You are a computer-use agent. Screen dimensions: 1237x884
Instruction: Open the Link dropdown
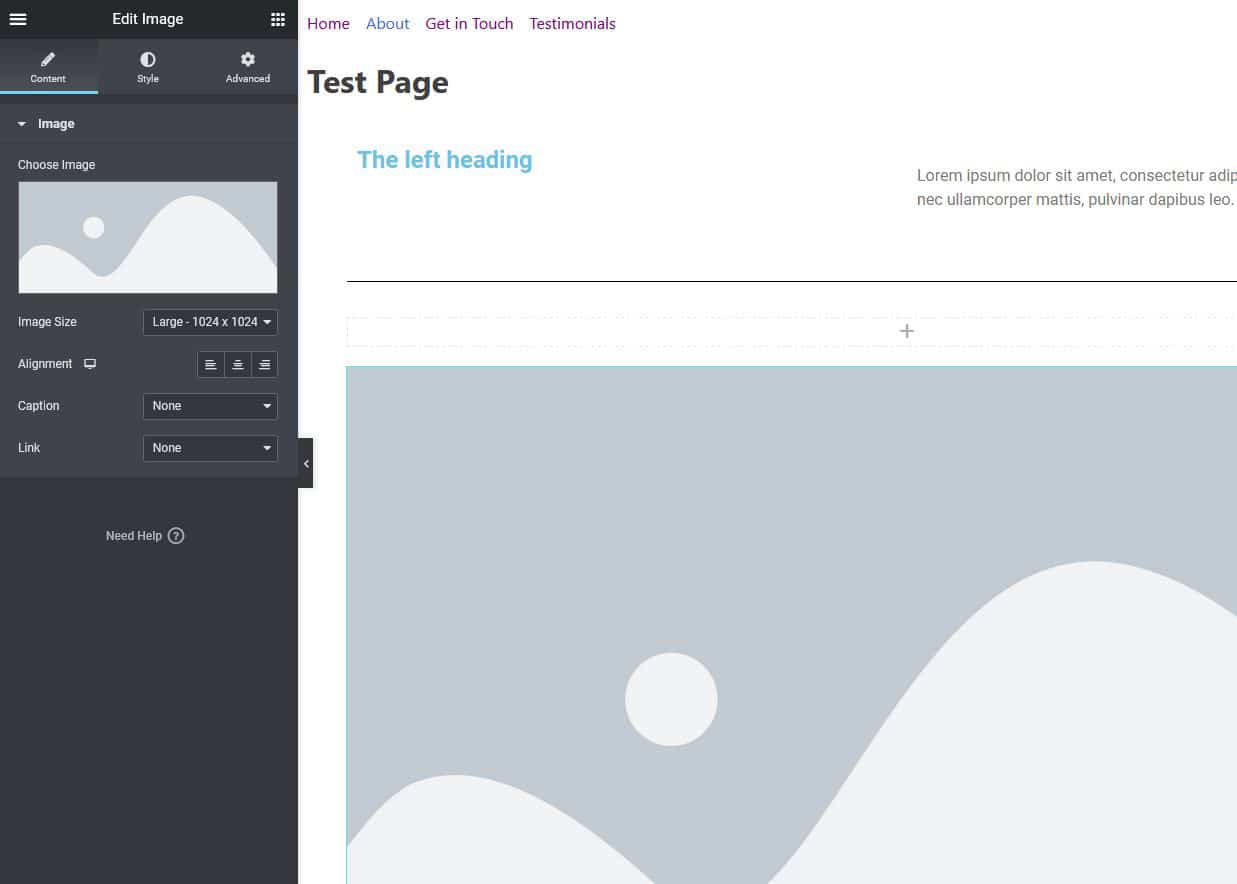[x=210, y=448]
